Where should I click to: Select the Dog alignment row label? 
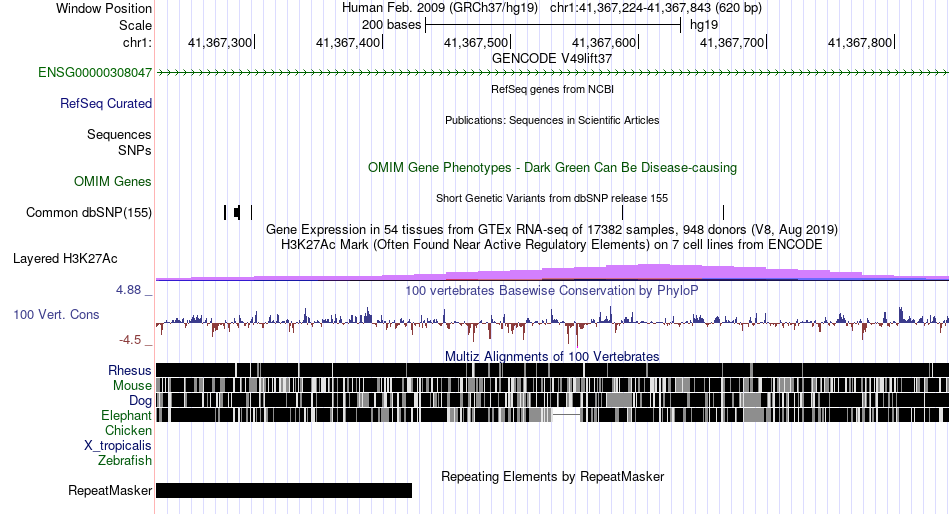point(140,401)
